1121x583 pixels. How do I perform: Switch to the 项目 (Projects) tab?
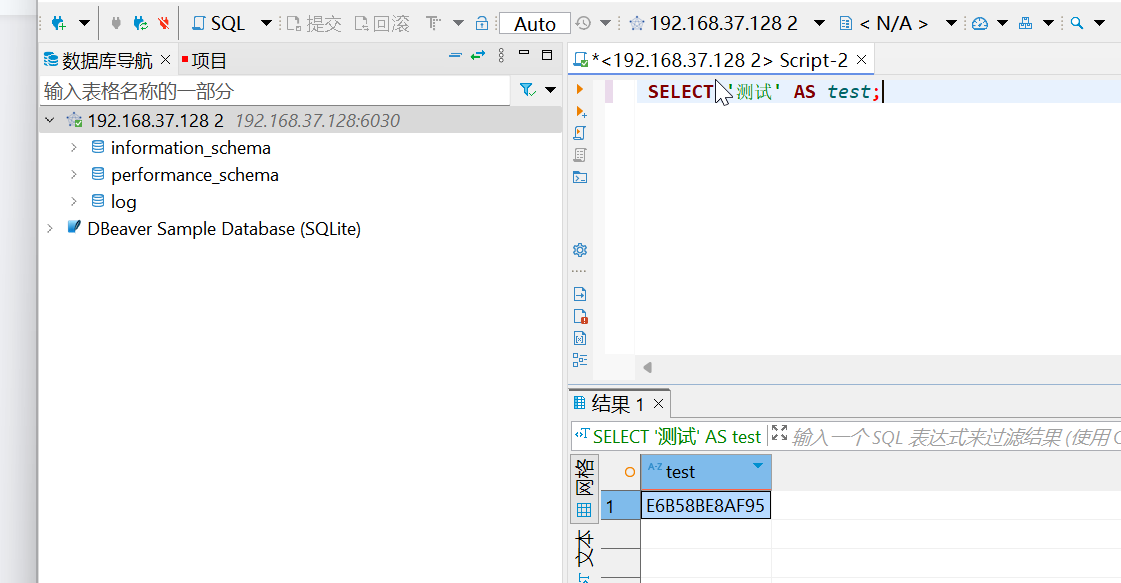pos(204,61)
